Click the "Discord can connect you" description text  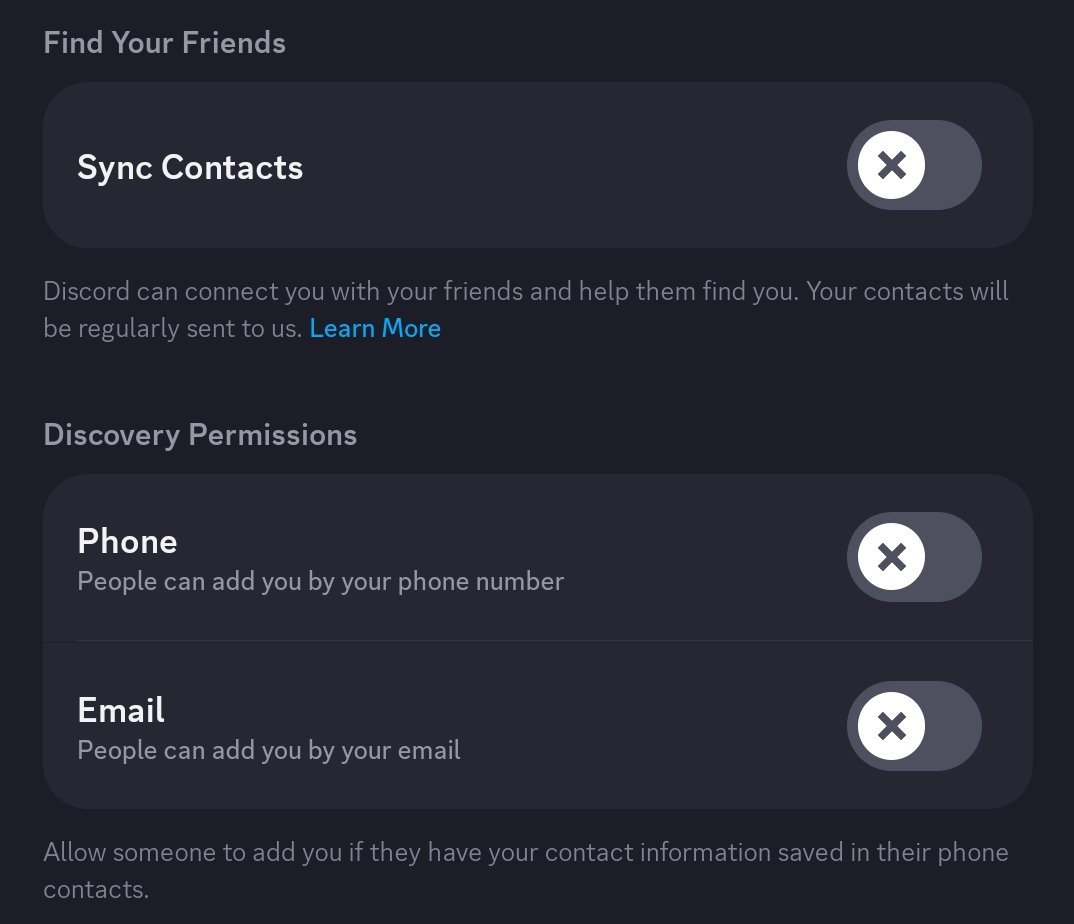420,292
